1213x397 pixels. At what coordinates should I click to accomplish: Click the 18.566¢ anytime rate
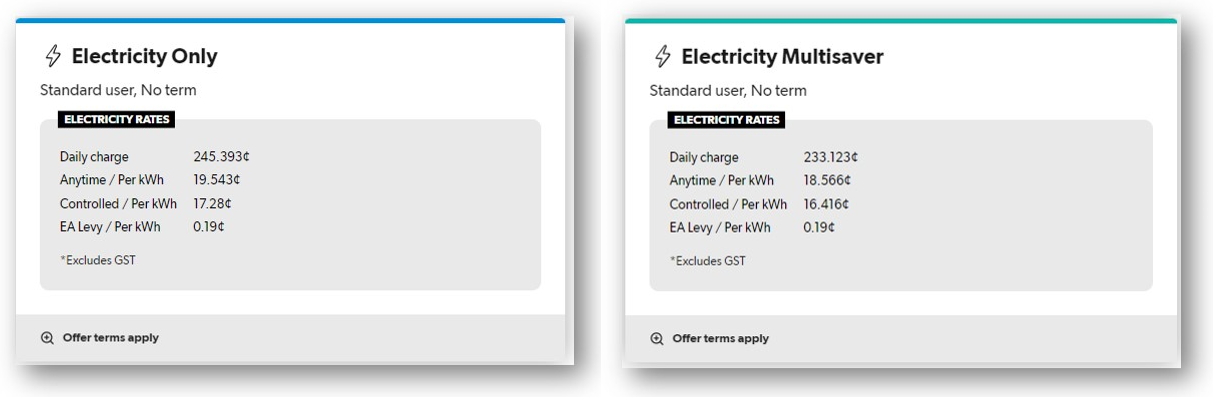(x=827, y=180)
